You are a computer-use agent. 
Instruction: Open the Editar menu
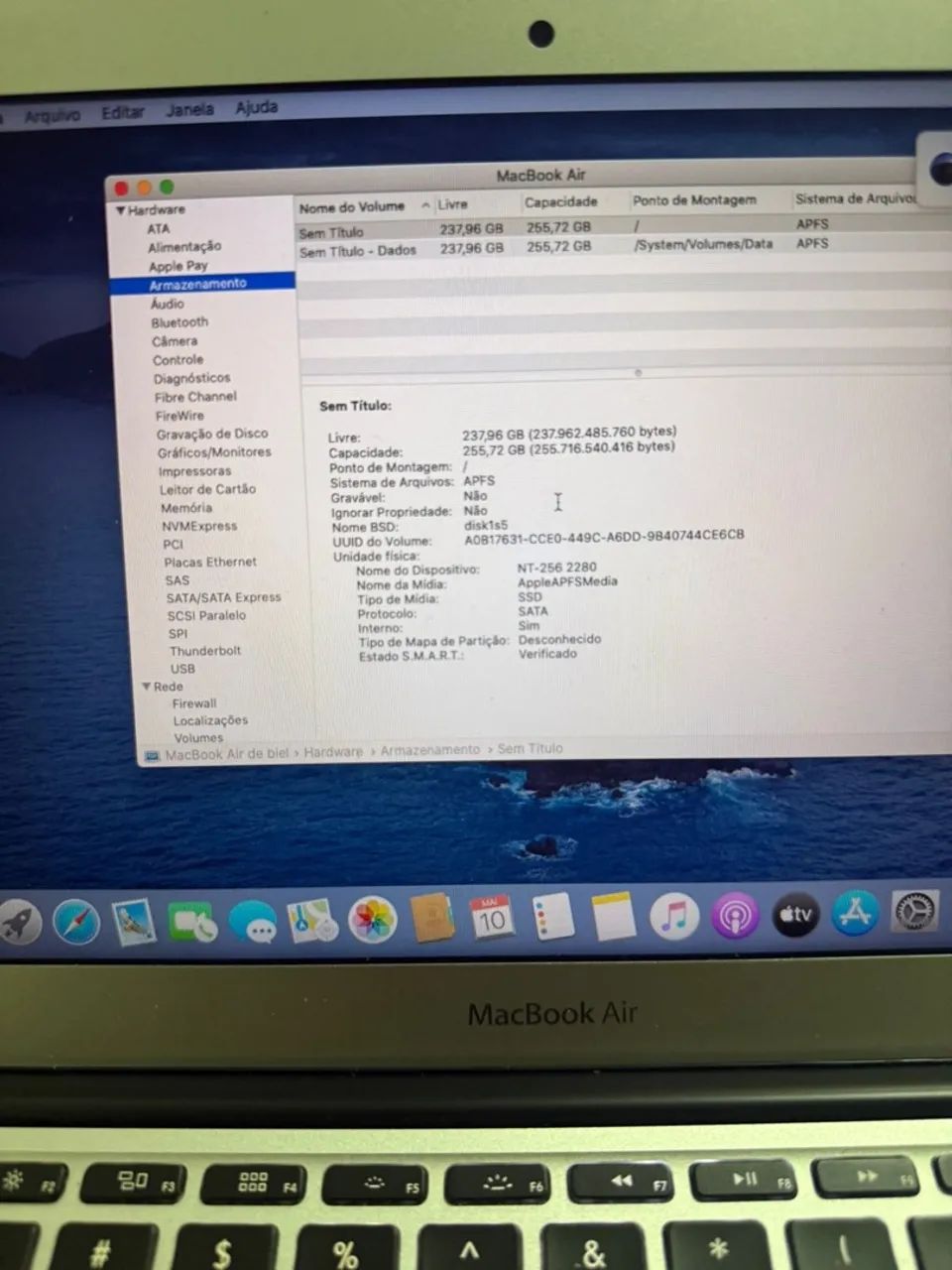tap(123, 112)
